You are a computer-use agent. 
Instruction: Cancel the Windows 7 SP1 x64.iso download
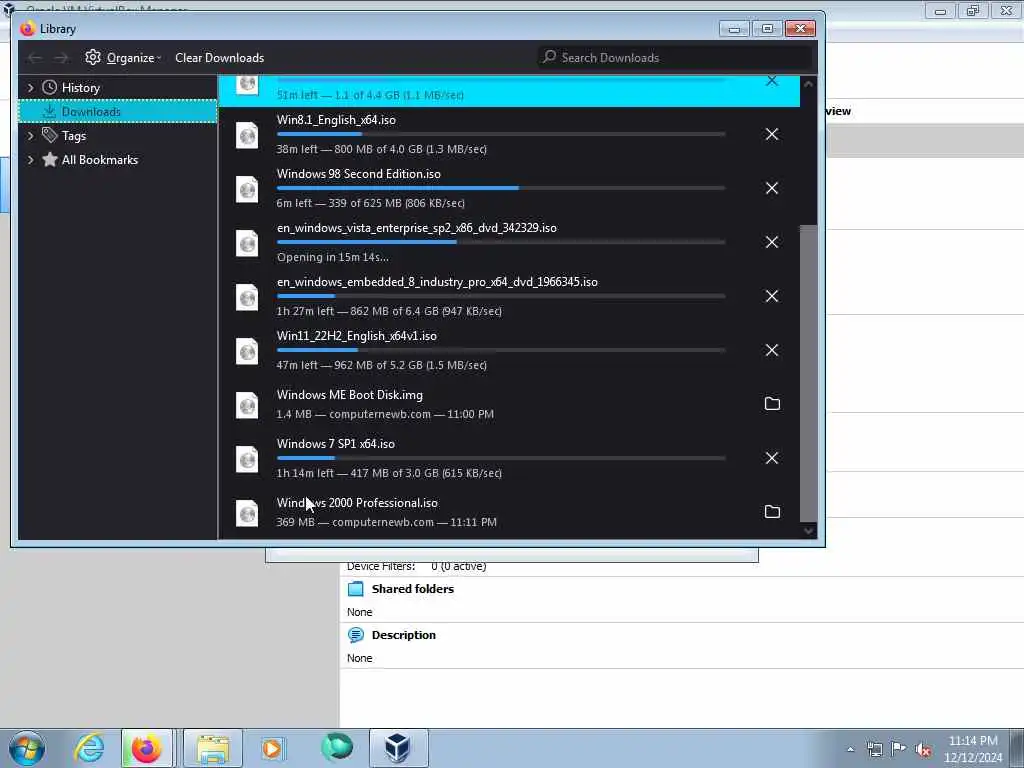771,458
